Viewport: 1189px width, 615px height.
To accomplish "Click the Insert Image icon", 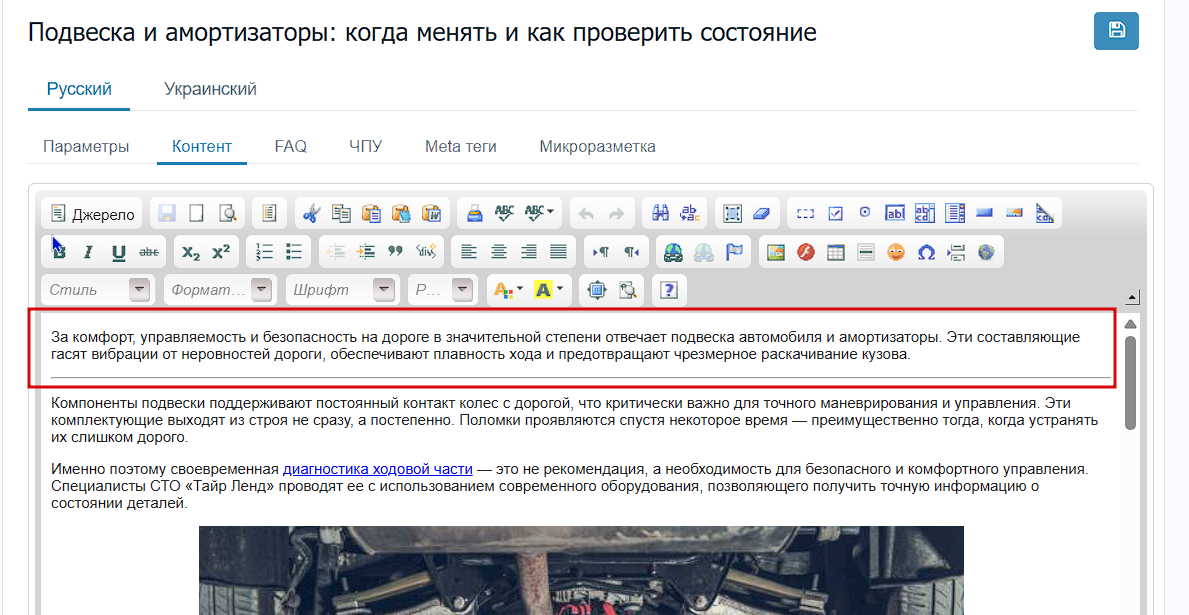I will click(x=776, y=252).
